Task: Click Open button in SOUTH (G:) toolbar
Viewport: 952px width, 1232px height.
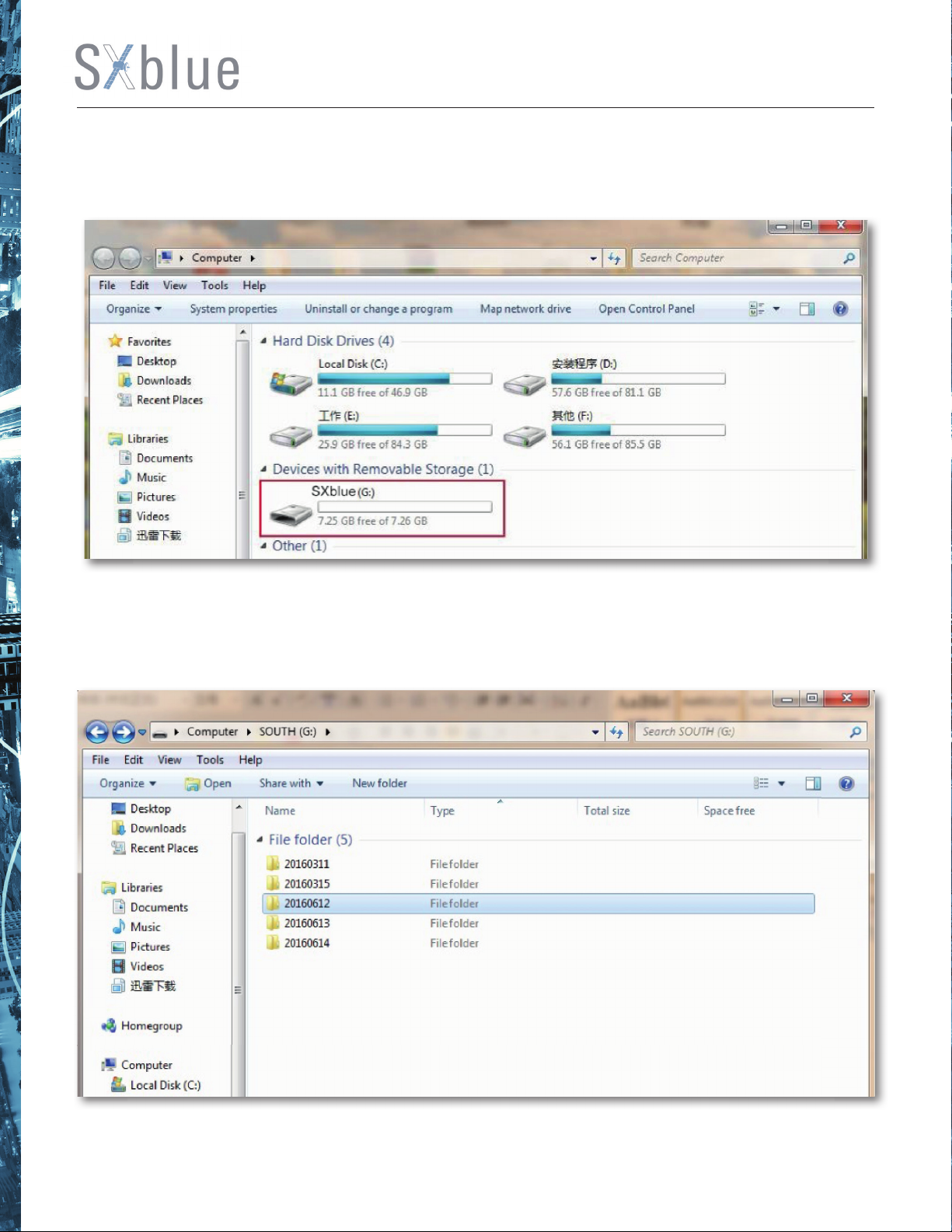Action: point(208,784)
